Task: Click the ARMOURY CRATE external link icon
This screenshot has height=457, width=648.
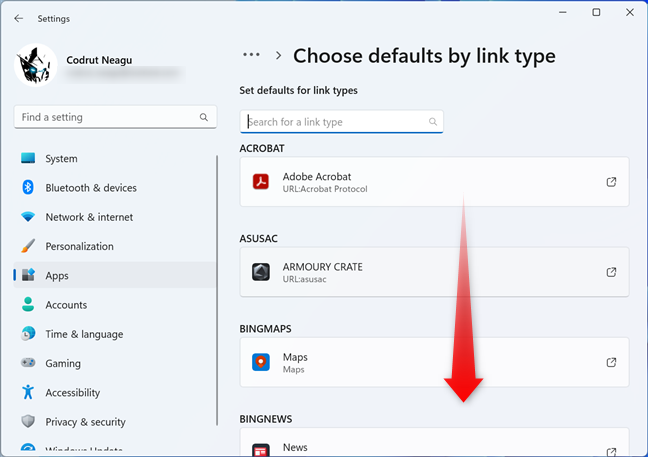Action: [612, 272]
